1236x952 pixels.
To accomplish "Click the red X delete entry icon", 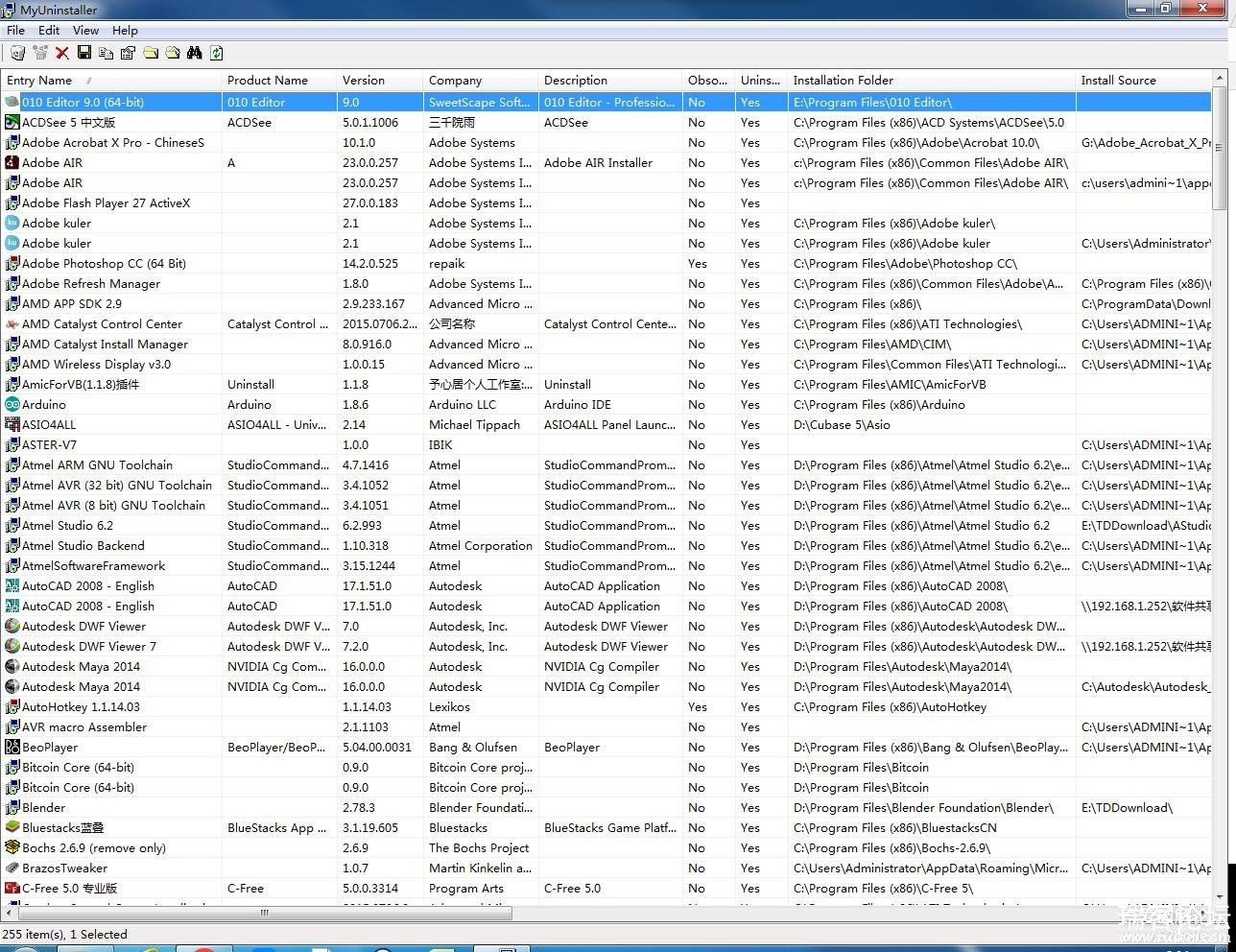I will click(x=62, y=53).
